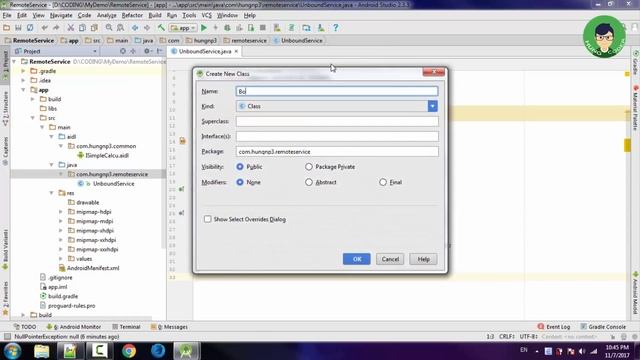Open the Android Monitor tool window
The image size is (640, 360).
(73, 327)
